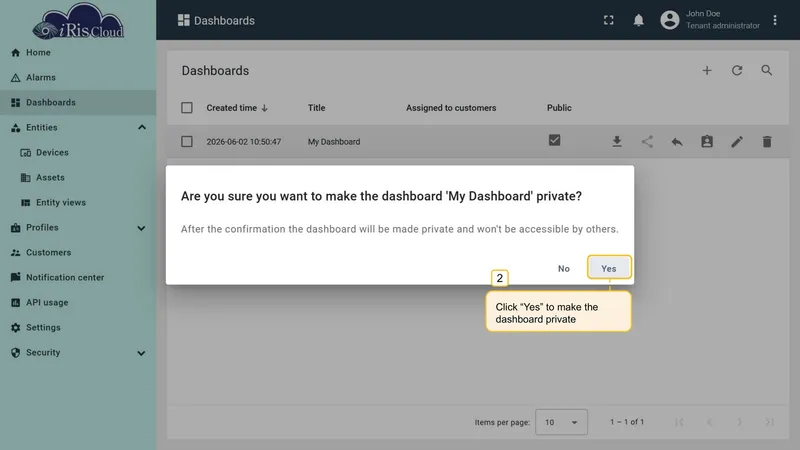Click the 1 – 1 of 1 pagination text

point(627,422)
